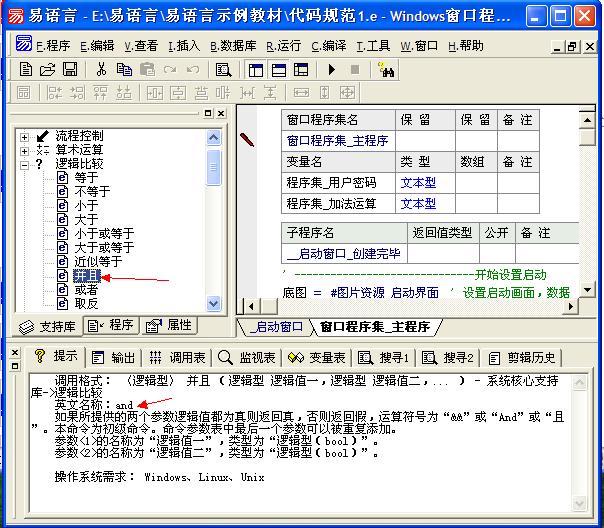The width and height of the screenshot is (604, 528).
Task: Click the Save floppy disk icon
Action: [70, 70]
